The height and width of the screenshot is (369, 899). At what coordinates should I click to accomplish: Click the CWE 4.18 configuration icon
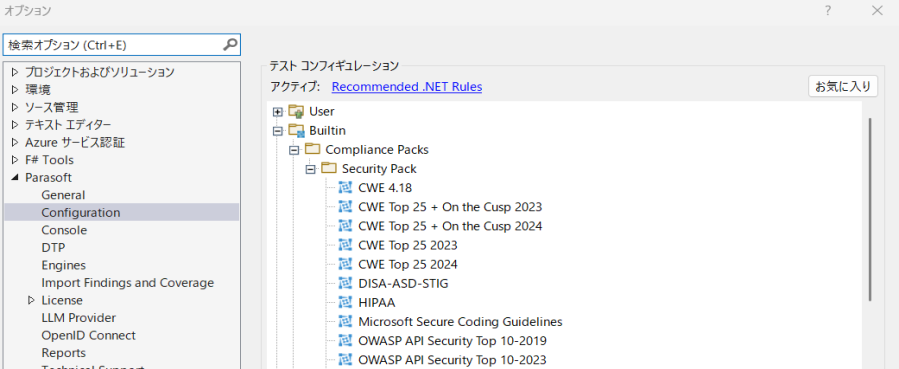[x=345, y=187]
